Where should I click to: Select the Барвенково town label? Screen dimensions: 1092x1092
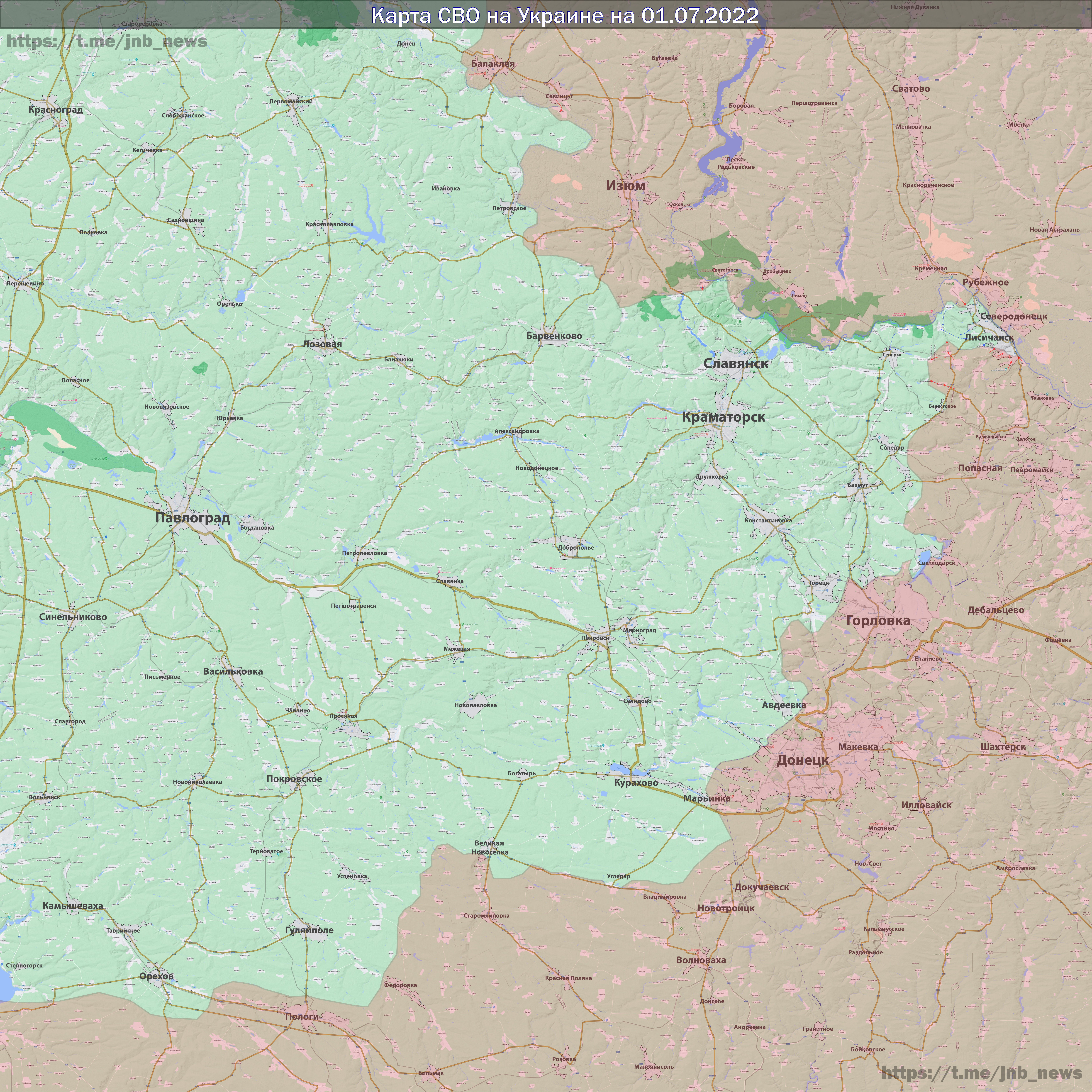coord(554,336)
